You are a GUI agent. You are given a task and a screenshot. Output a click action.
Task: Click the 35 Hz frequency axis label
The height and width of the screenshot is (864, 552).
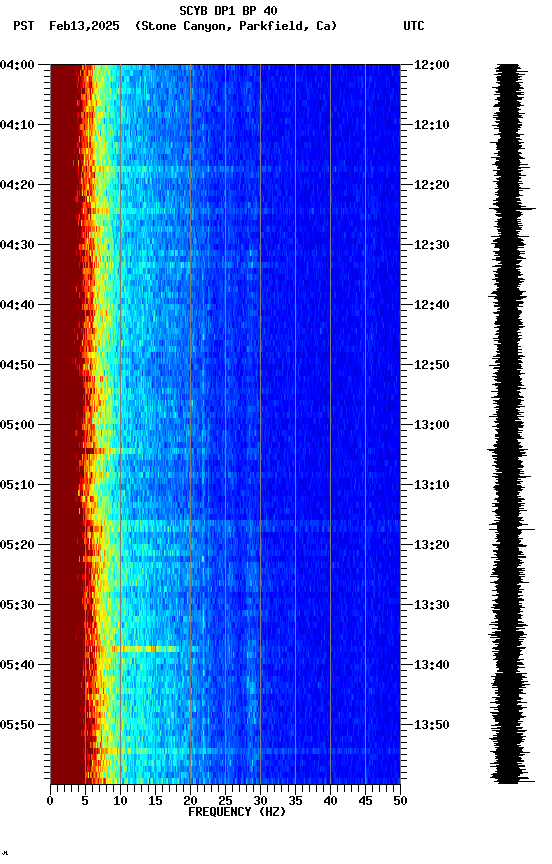pos(295,801)
